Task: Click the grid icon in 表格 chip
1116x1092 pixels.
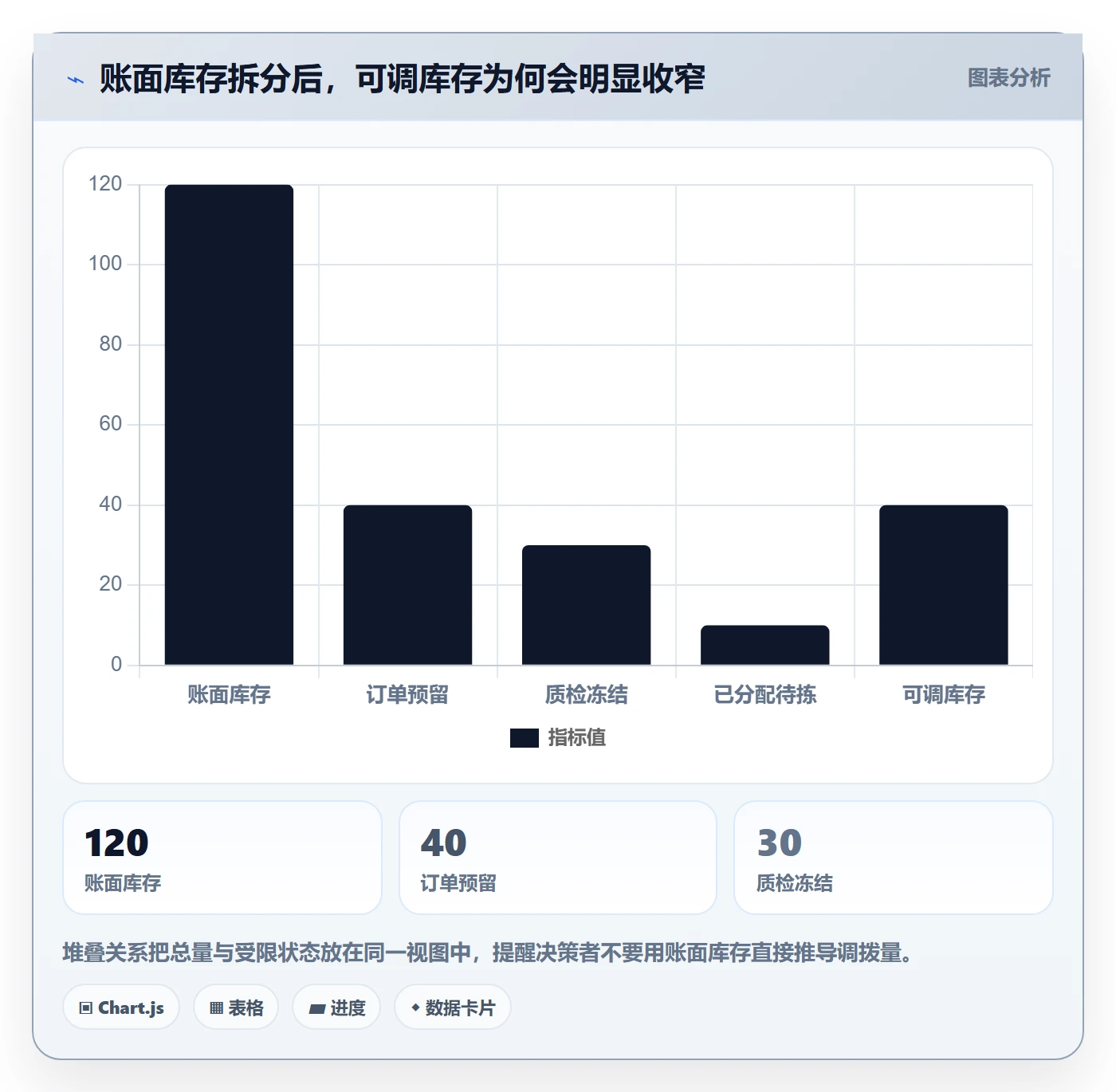Action: (217, 1008)
